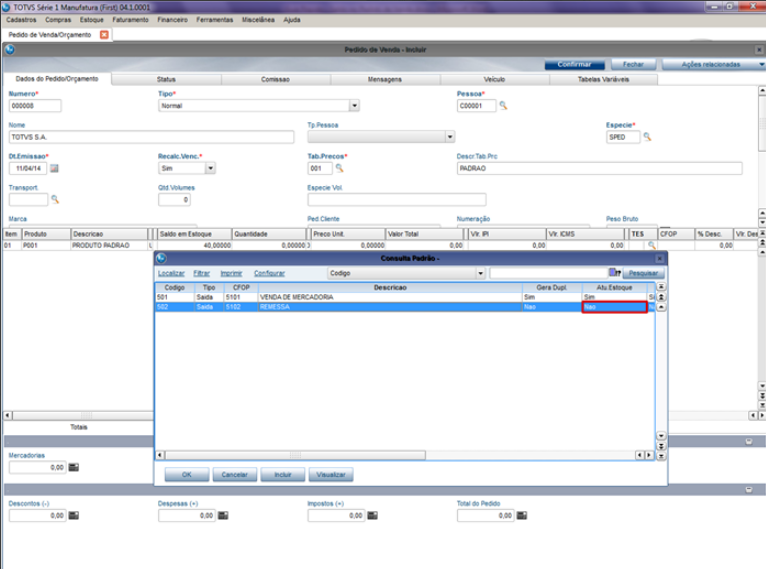Click the Incluir button in dialog

pyautogui.click(x=283, y=475)
